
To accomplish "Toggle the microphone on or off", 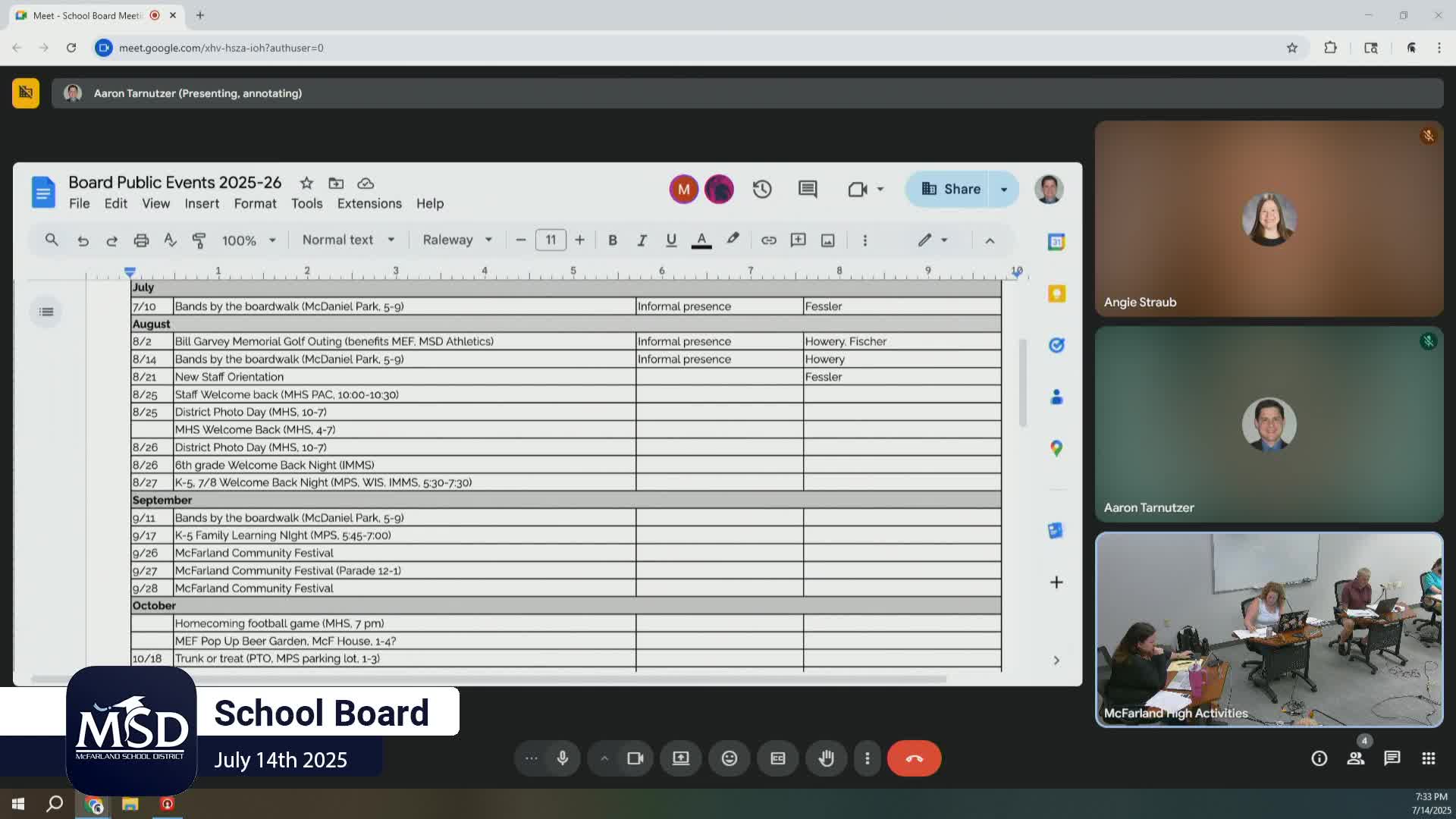I will pos(562,758).
